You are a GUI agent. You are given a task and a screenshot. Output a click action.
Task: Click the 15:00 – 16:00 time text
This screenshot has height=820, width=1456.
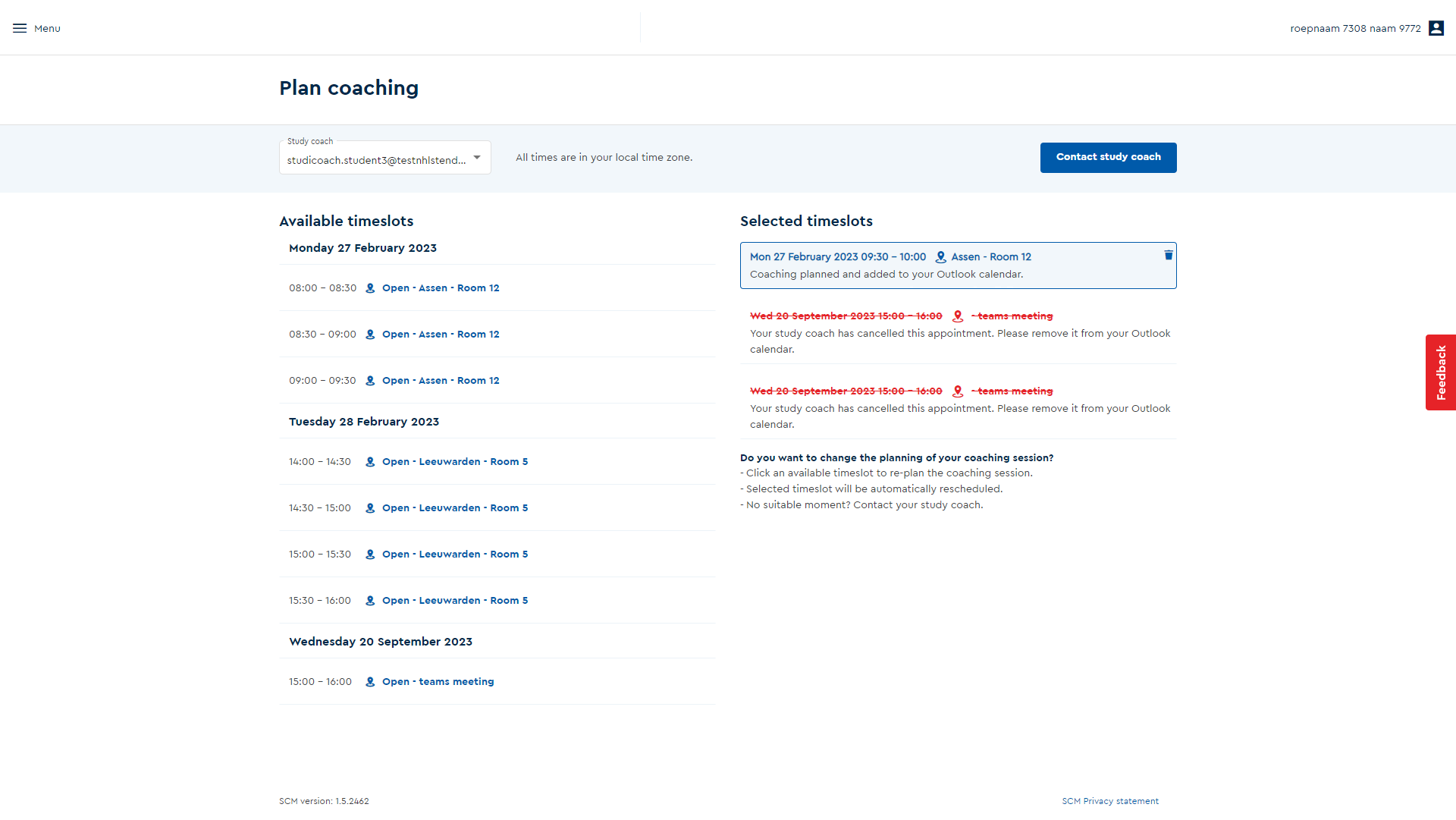click(320, 682)
